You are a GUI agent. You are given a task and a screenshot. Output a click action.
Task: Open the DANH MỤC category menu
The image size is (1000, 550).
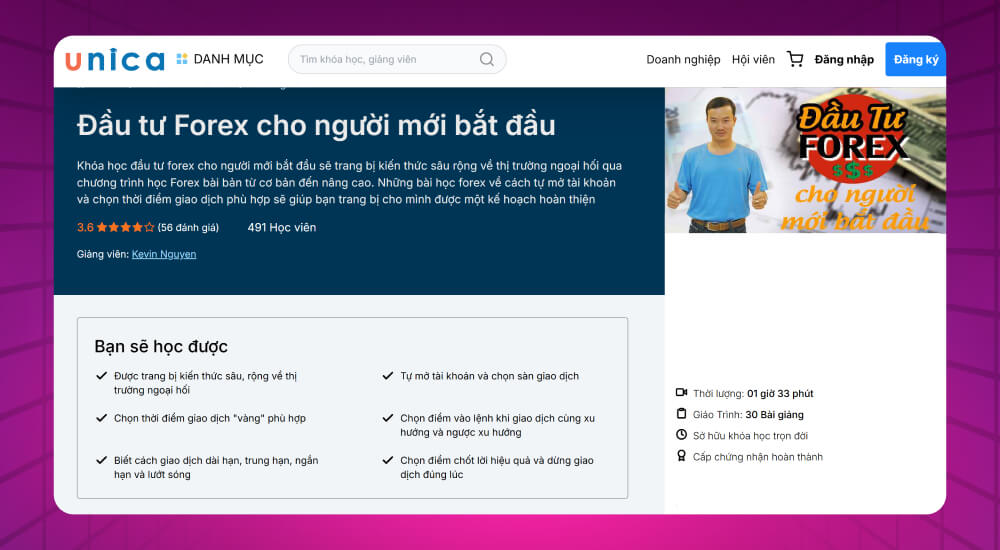pyautogui.click(x=219, y=59)
